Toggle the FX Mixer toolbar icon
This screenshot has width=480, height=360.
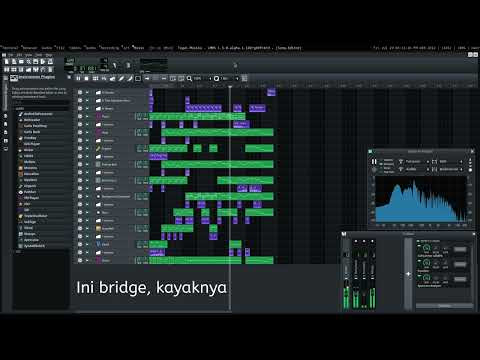(x=36, y=70)
